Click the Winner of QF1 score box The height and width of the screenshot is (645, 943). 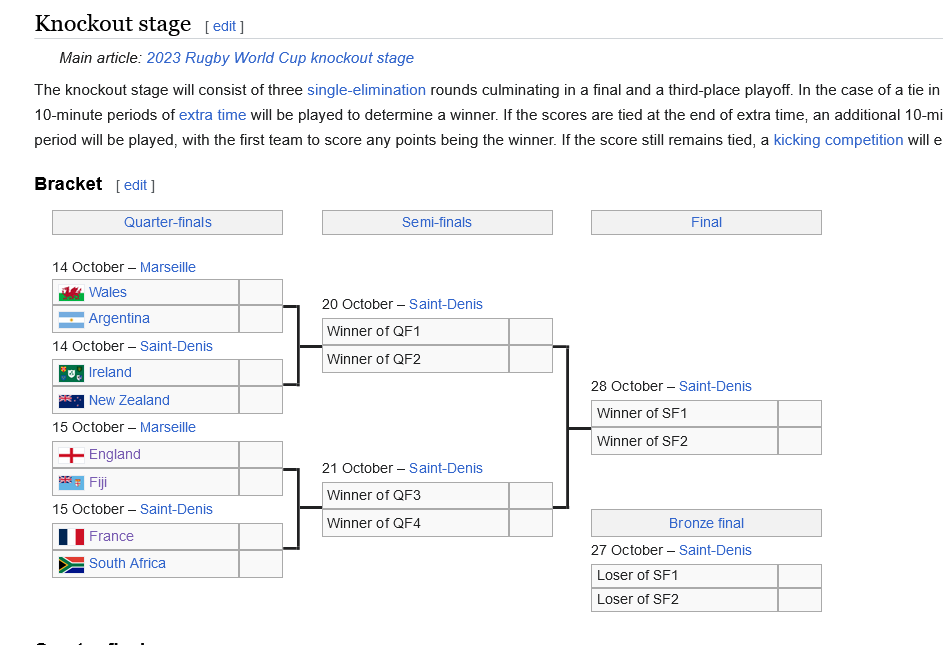coord(530,331)
